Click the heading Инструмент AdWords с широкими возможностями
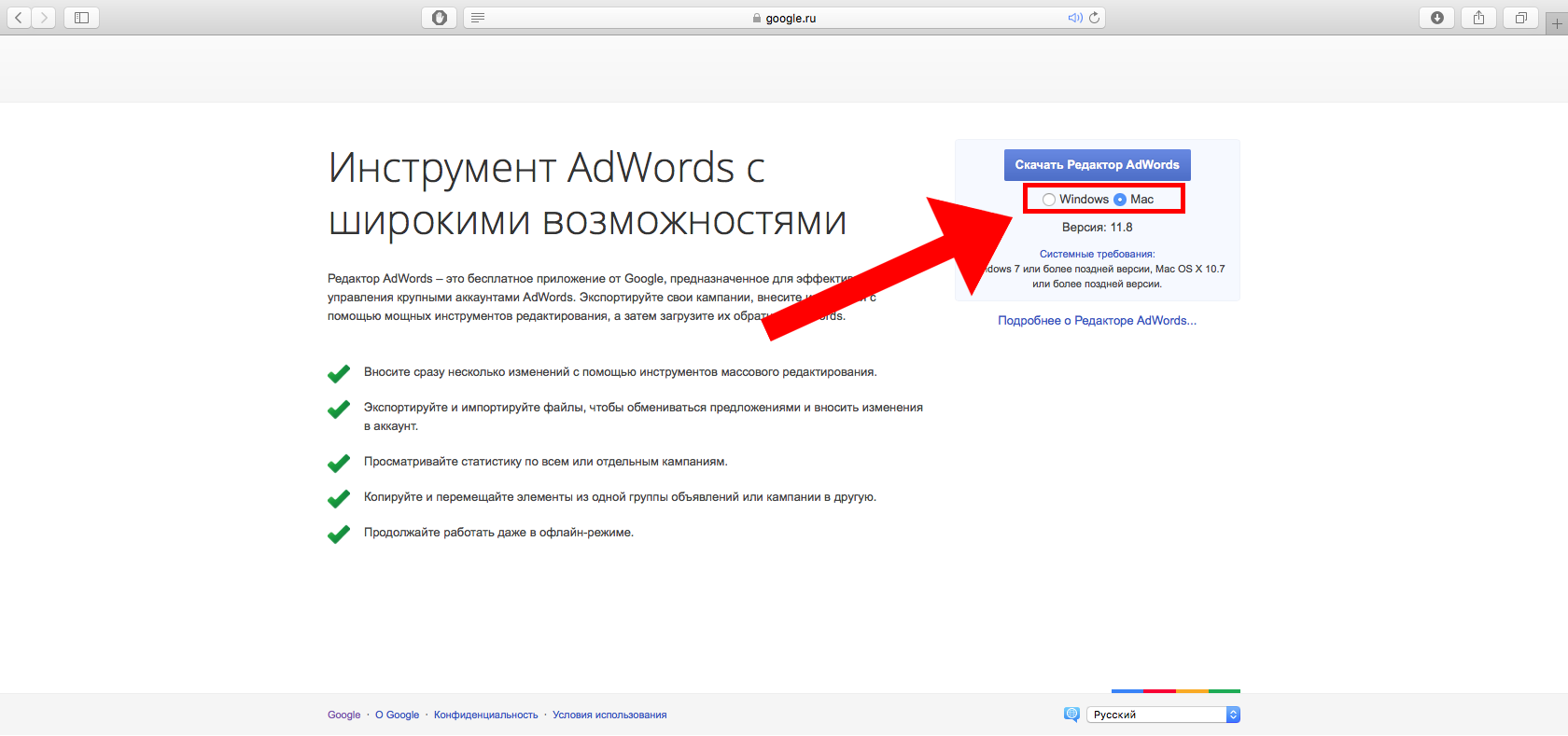The height and width of the screenshot is (736, 1568). pos(588,194)
